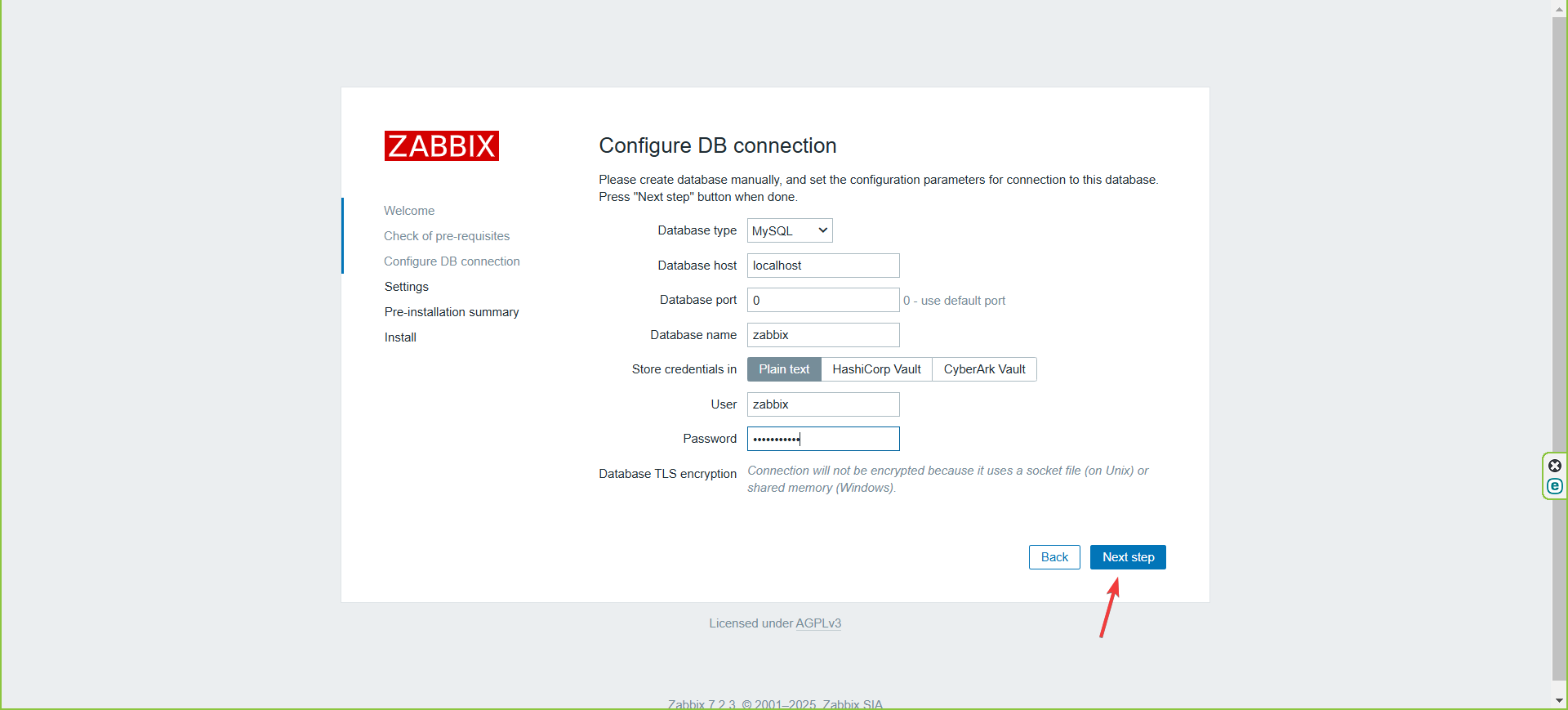
Task: Click the User input field
Action: (823, 404)
